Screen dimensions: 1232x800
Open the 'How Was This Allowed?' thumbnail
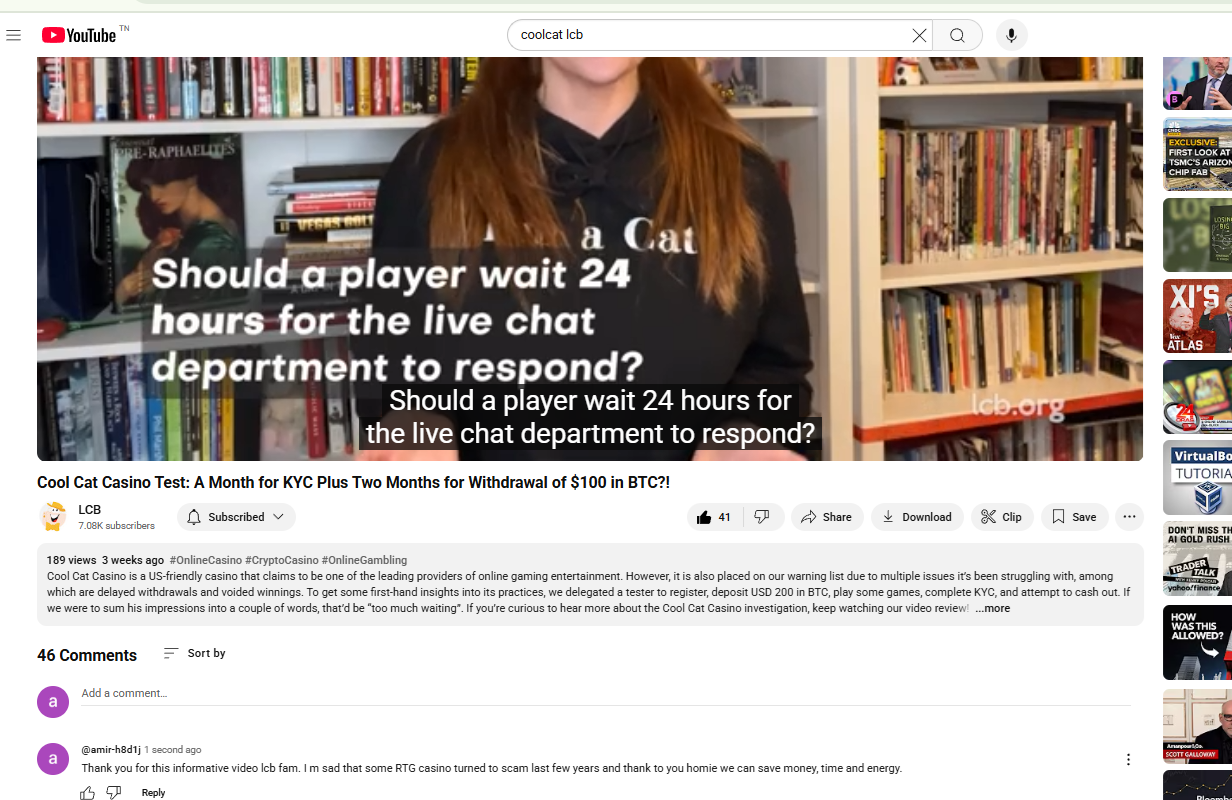click(1197, 643)
